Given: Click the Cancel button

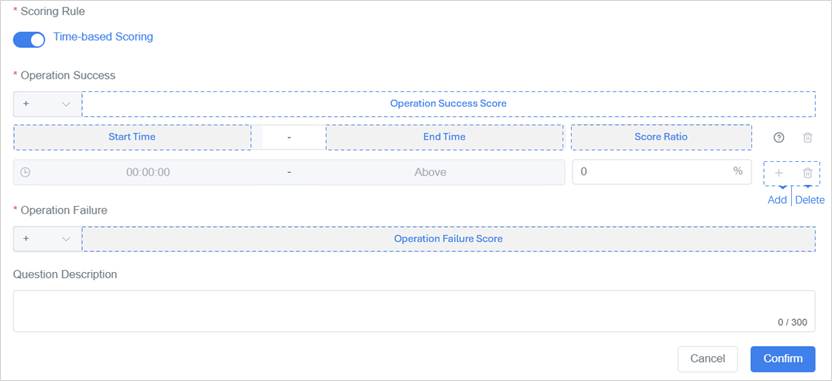Looking at the screenshot, I should pyautogui.click(x=707, y=359).
